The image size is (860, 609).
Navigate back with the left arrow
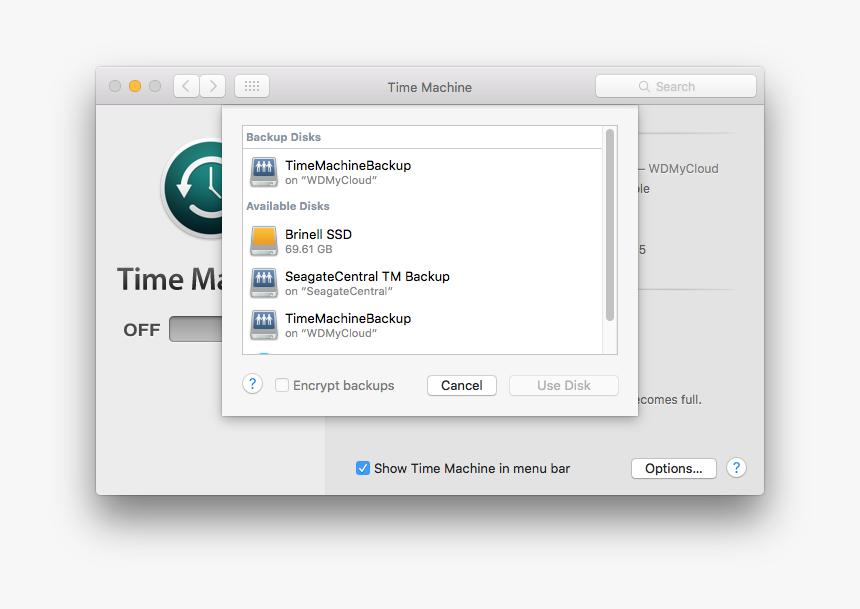186,85
